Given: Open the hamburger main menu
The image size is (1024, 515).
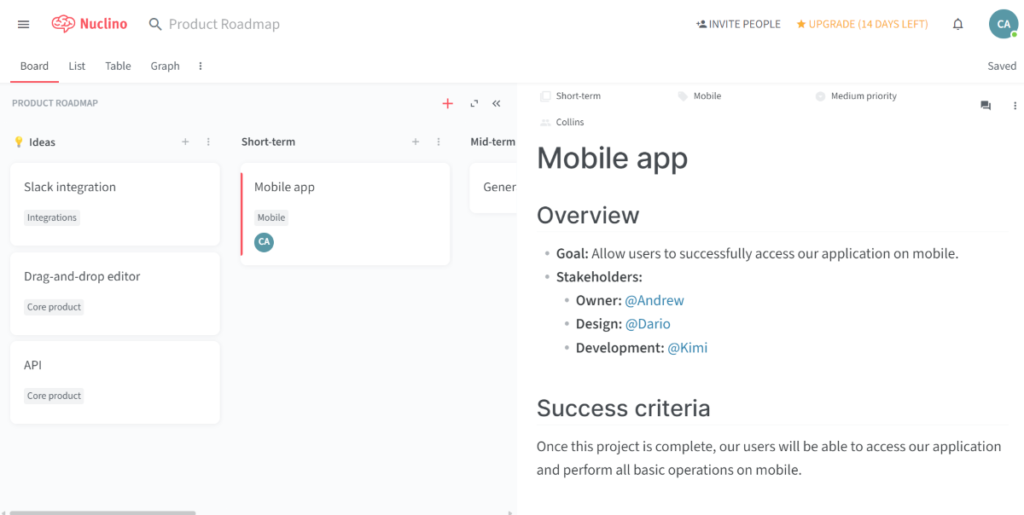Looking at the screenshot, I should [24, 24].
